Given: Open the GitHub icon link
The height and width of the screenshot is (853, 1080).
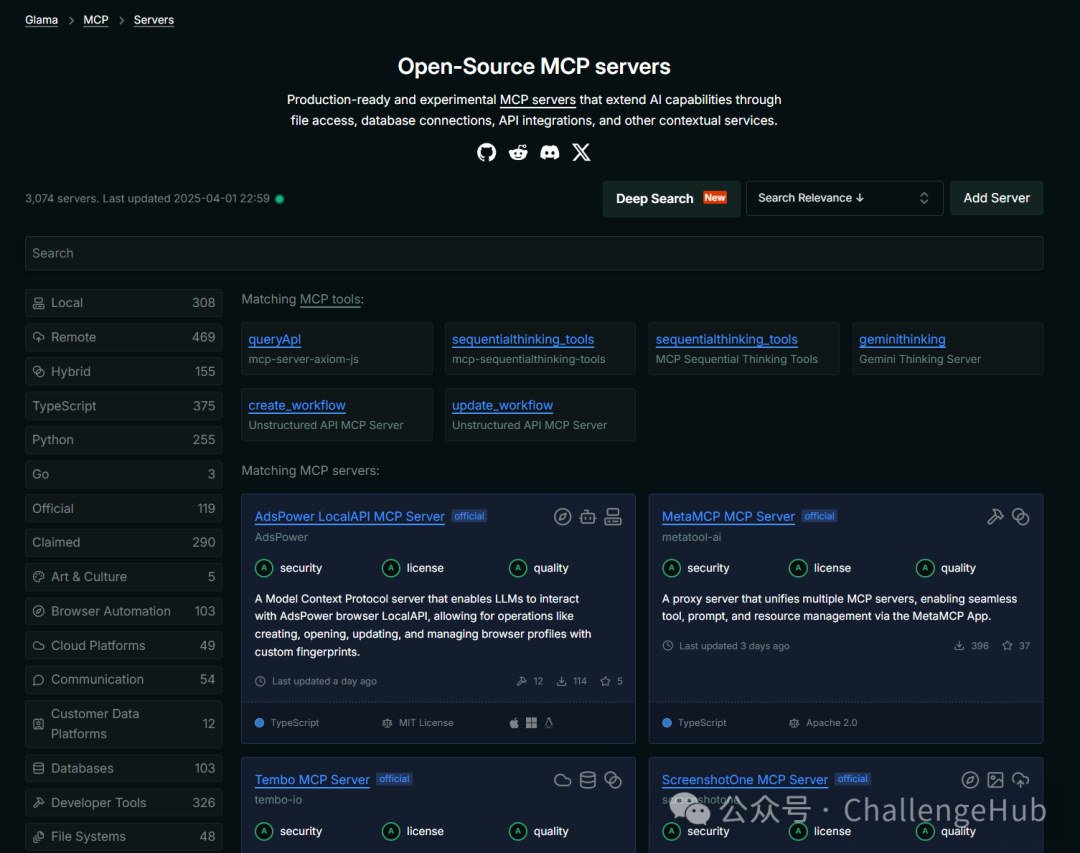Looking at the screenshot, I should tap(486, 152).
